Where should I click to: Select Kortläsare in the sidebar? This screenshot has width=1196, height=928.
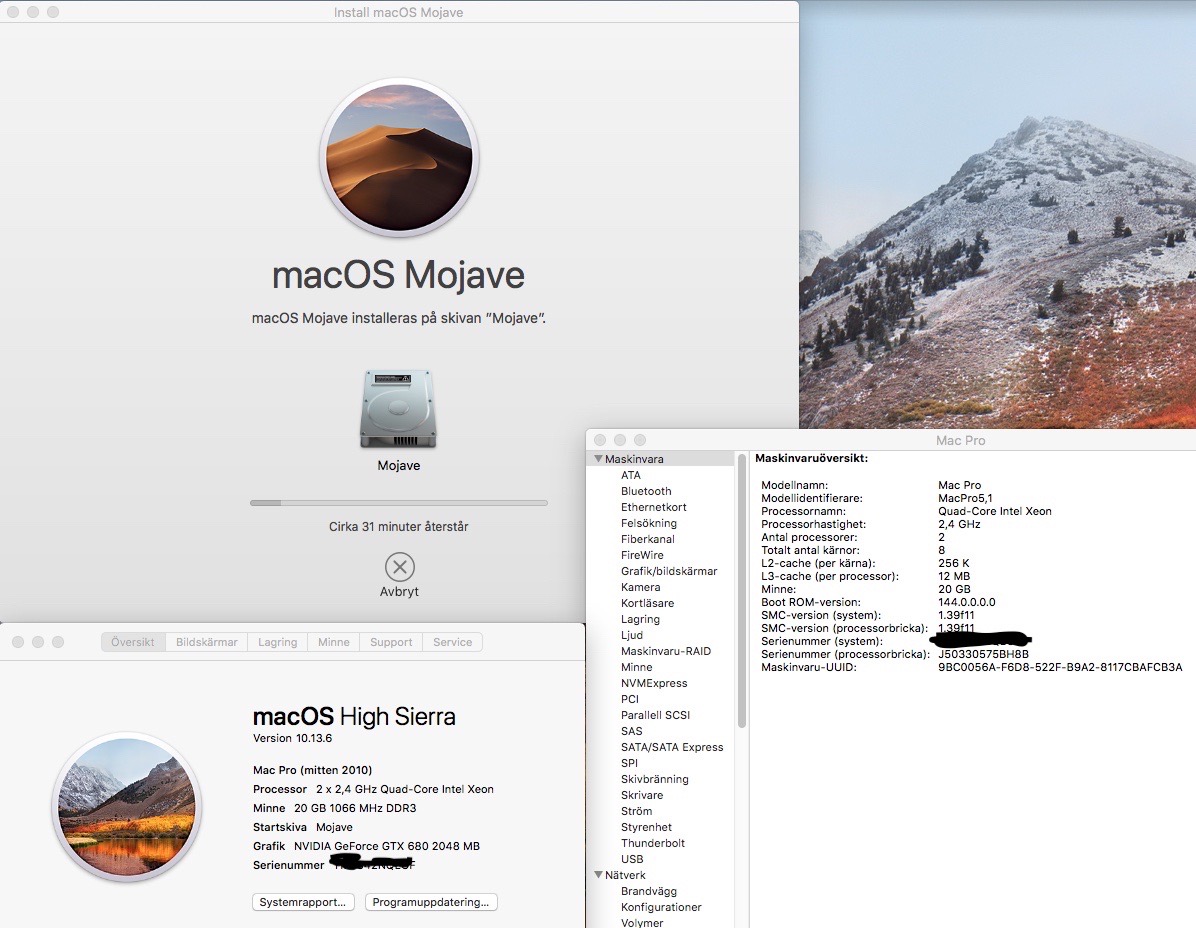648,603
